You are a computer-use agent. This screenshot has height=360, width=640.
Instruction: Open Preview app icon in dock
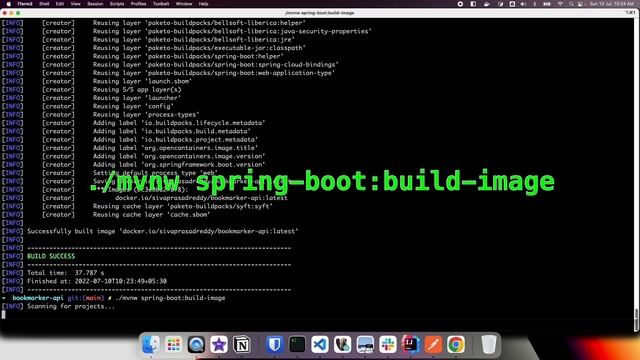tap(365, 344)
